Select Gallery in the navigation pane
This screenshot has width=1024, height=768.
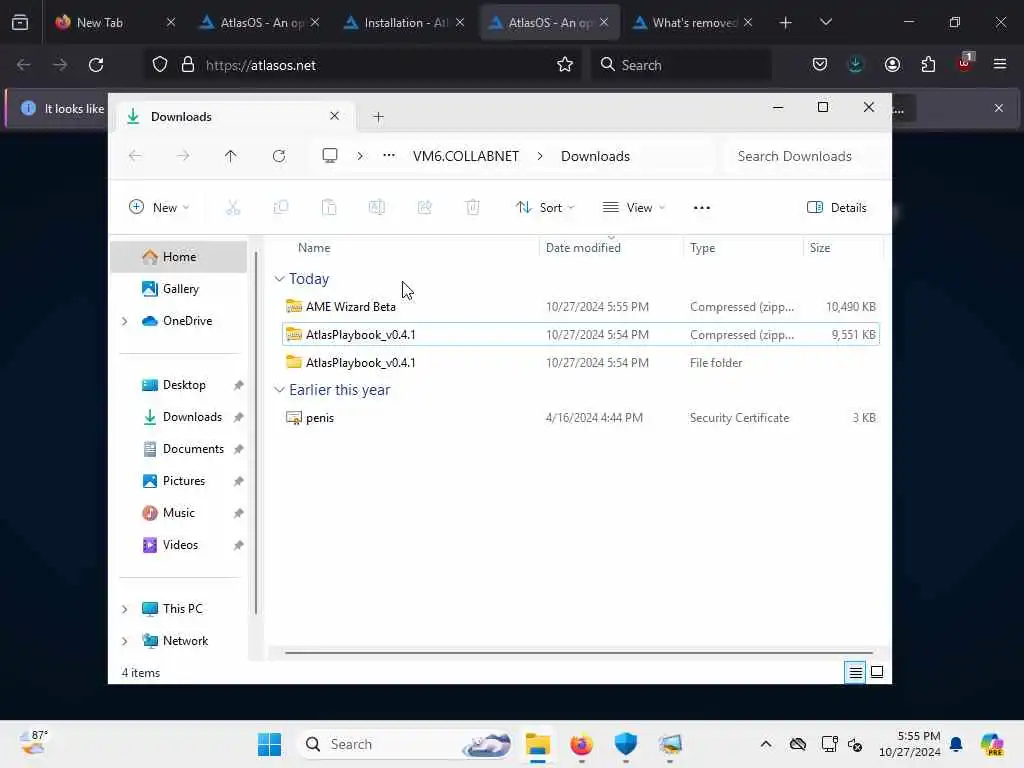point(179,289)
